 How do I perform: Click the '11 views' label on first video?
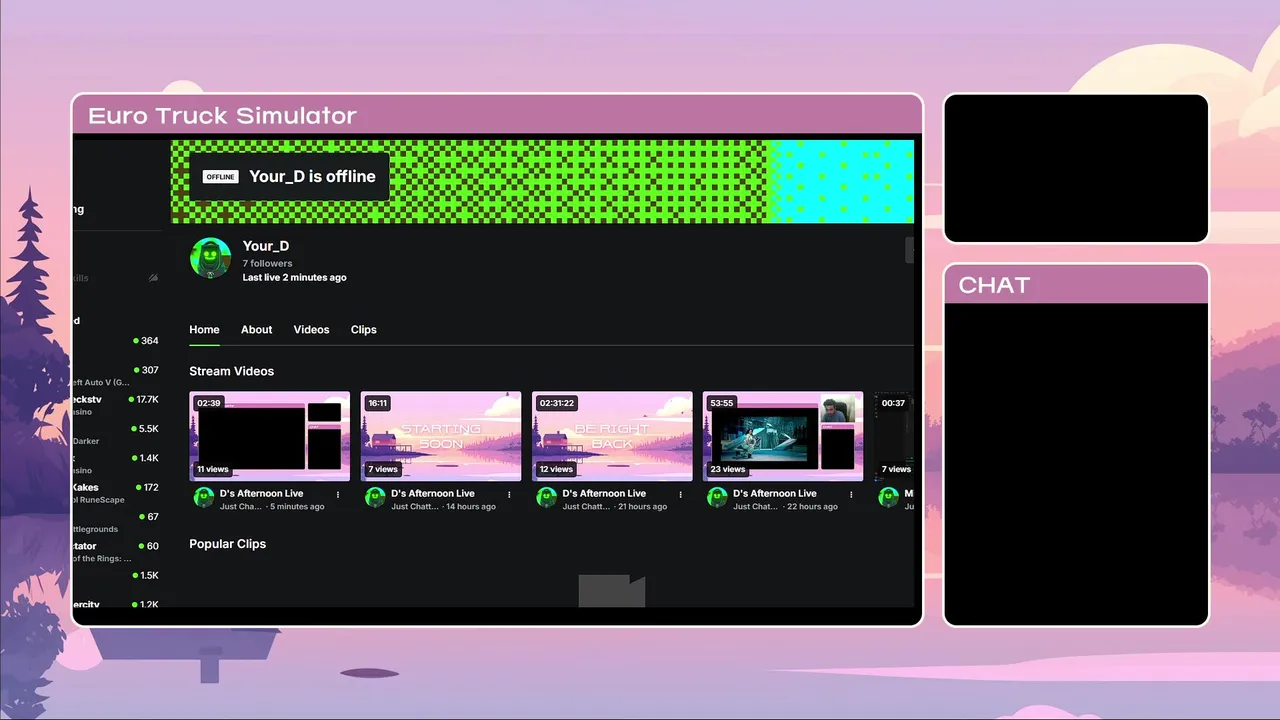click(x=212, y=469)
